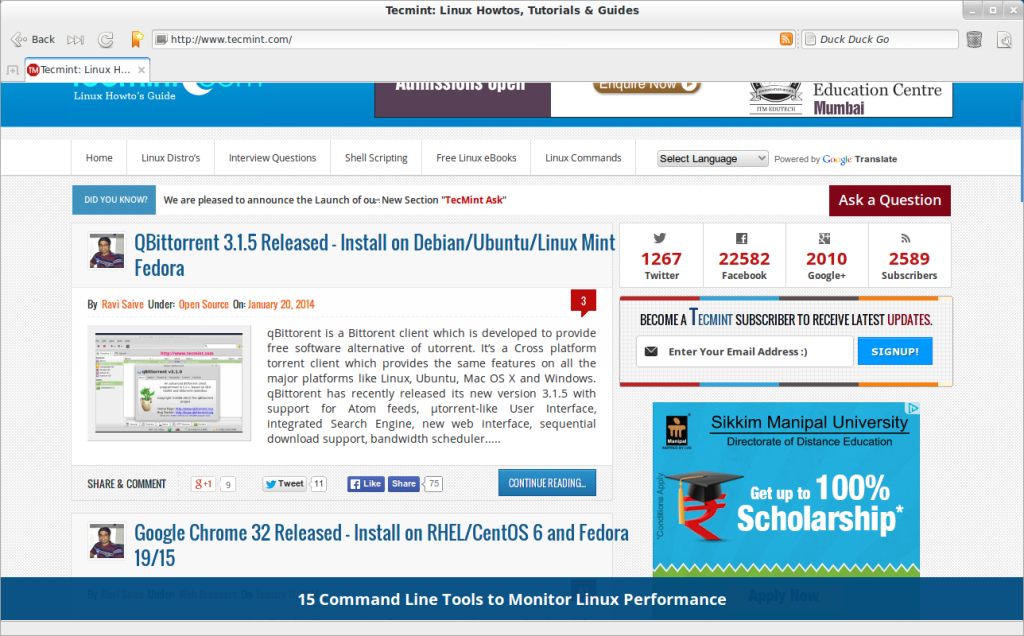The image size is (1024, 636).
Task: Reload the page with the refresh icon
Action: point(105,39)
